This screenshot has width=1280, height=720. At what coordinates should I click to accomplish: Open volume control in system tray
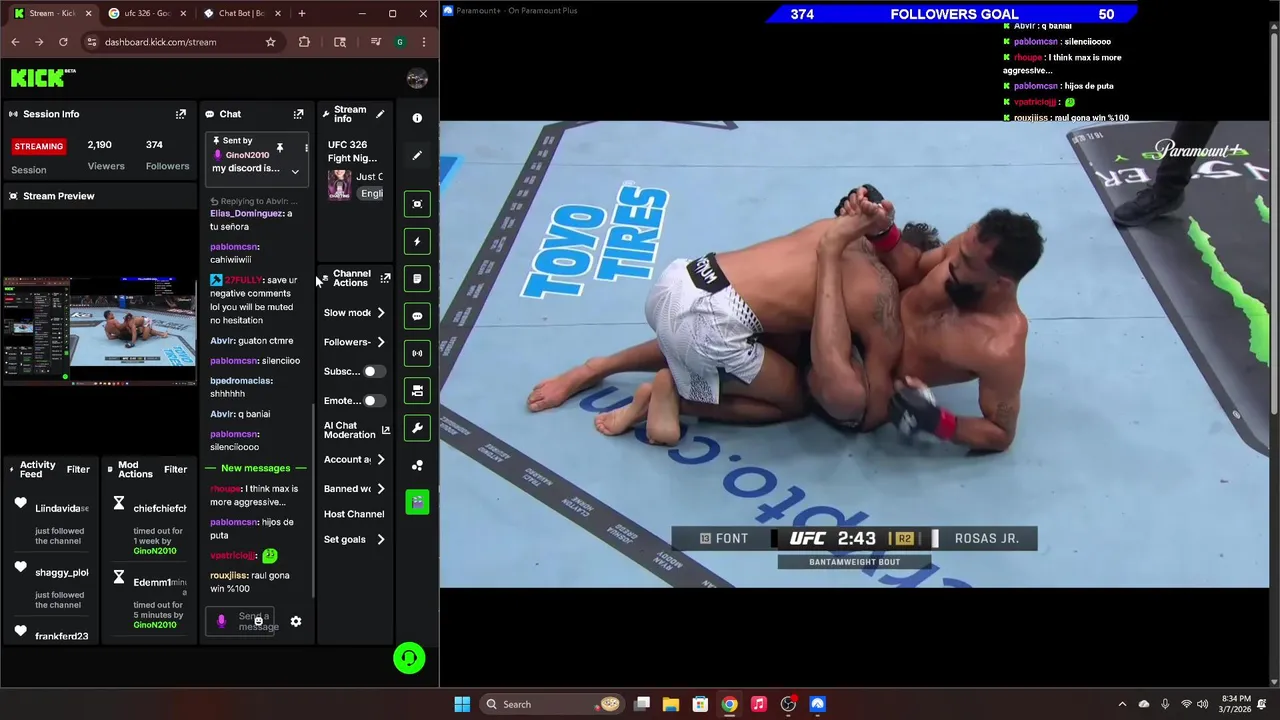1203,704
